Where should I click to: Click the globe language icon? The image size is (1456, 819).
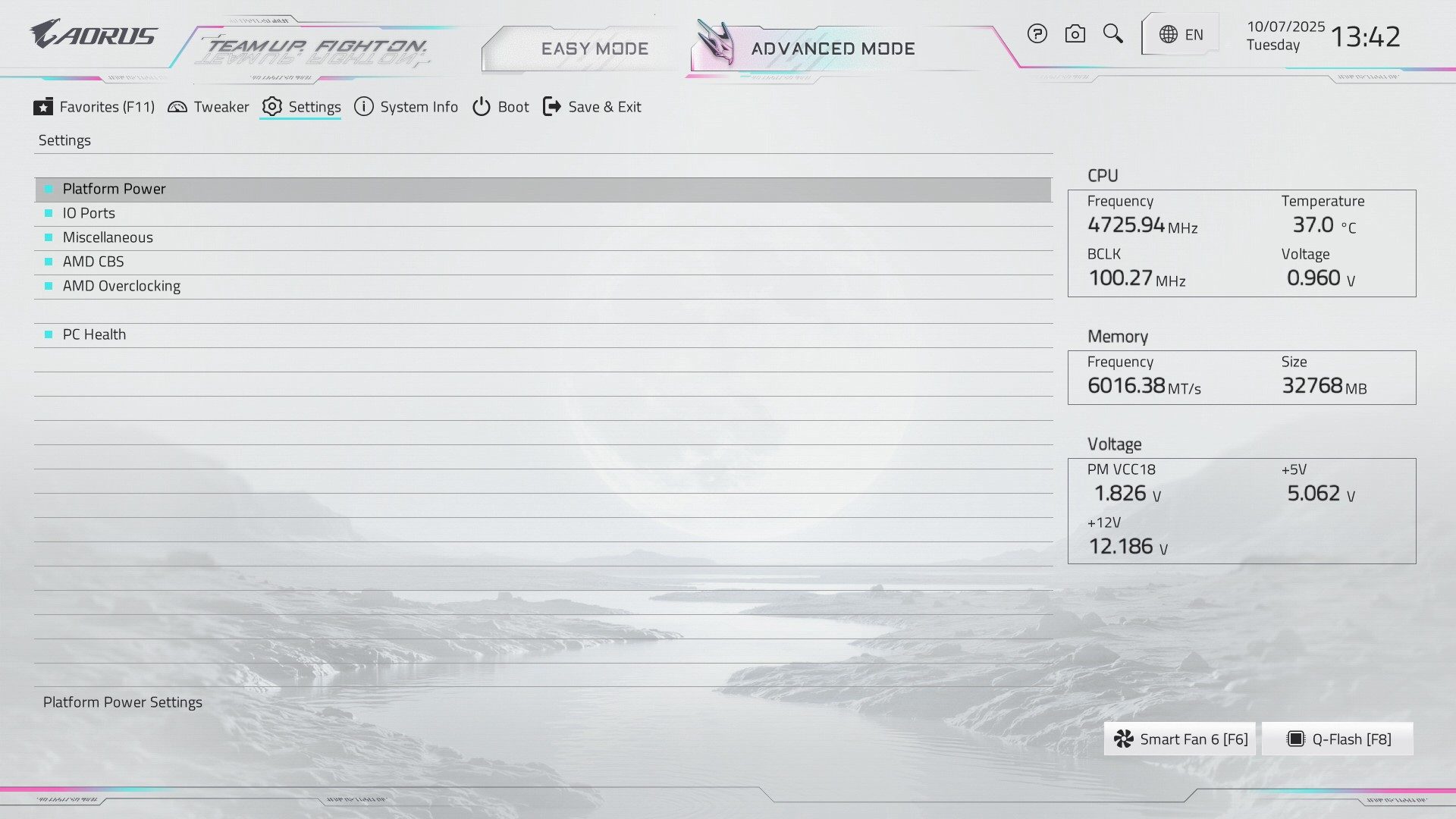[x=1169, y=35]
